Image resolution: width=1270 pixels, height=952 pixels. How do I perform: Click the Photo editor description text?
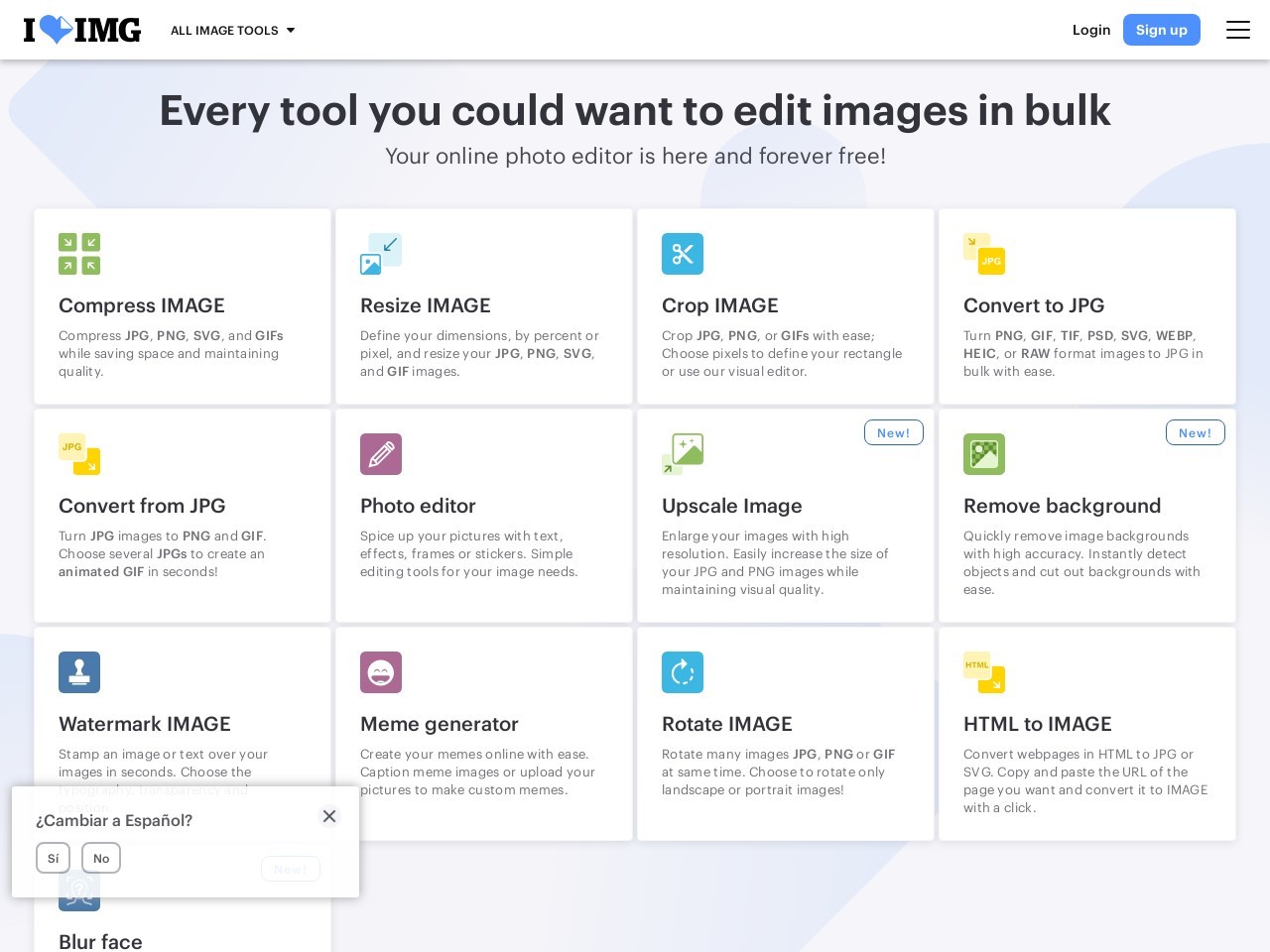click(x=468, y=553)
